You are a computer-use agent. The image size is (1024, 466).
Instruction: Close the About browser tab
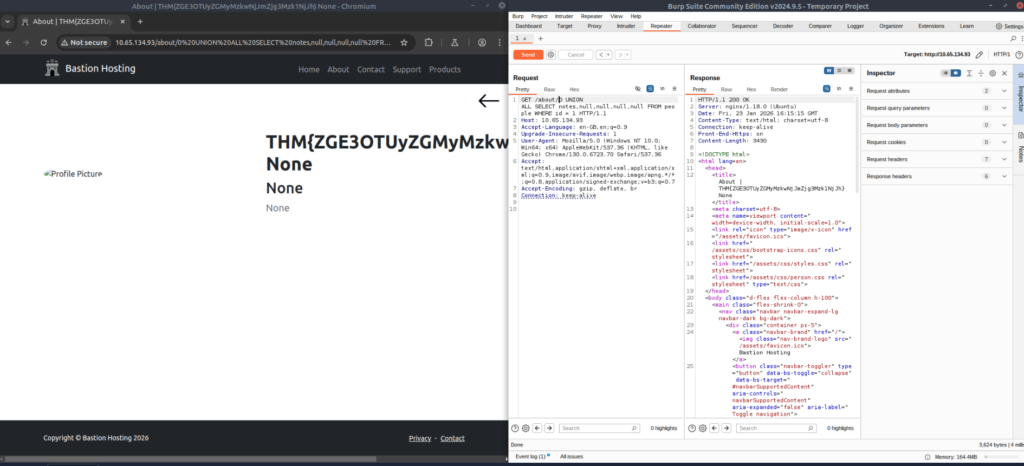(122, 22)
